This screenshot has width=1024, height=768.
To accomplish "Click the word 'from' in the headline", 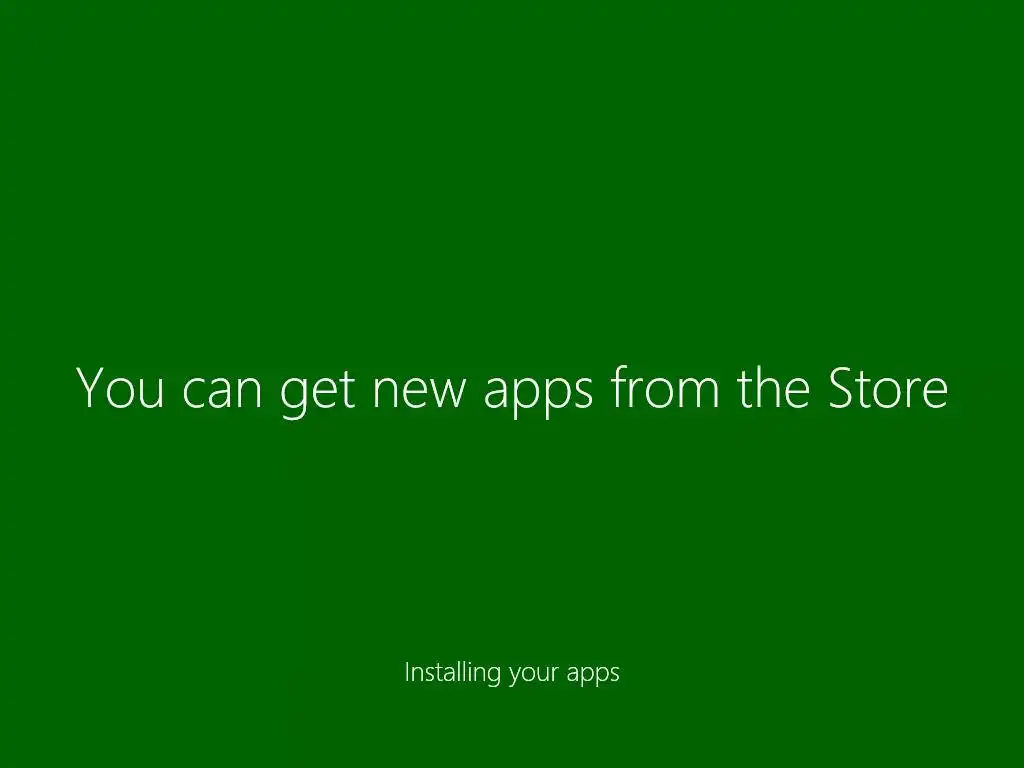I will point(665,387).
